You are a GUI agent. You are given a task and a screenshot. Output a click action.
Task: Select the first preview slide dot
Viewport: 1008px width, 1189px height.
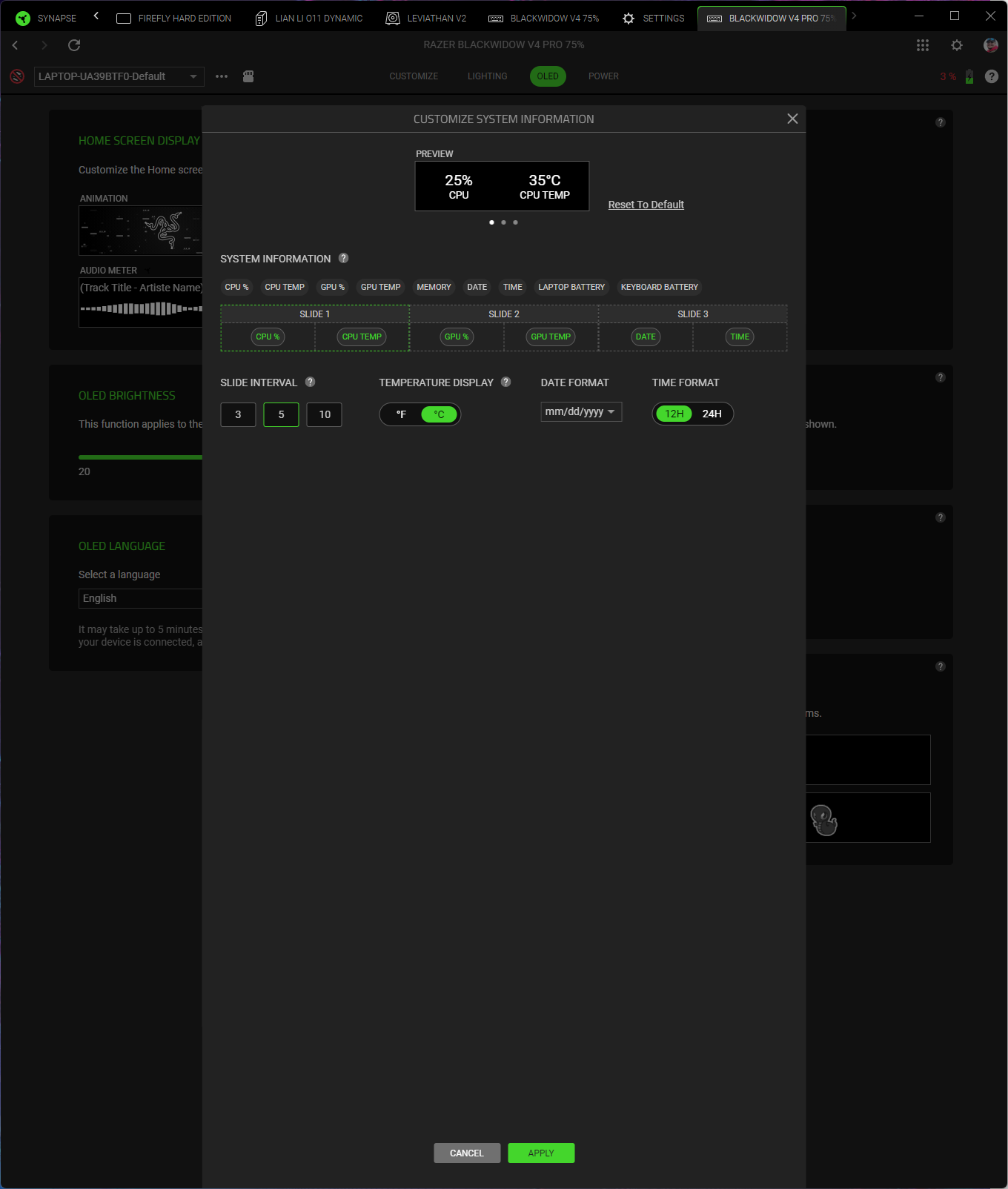tap(491, 222)
